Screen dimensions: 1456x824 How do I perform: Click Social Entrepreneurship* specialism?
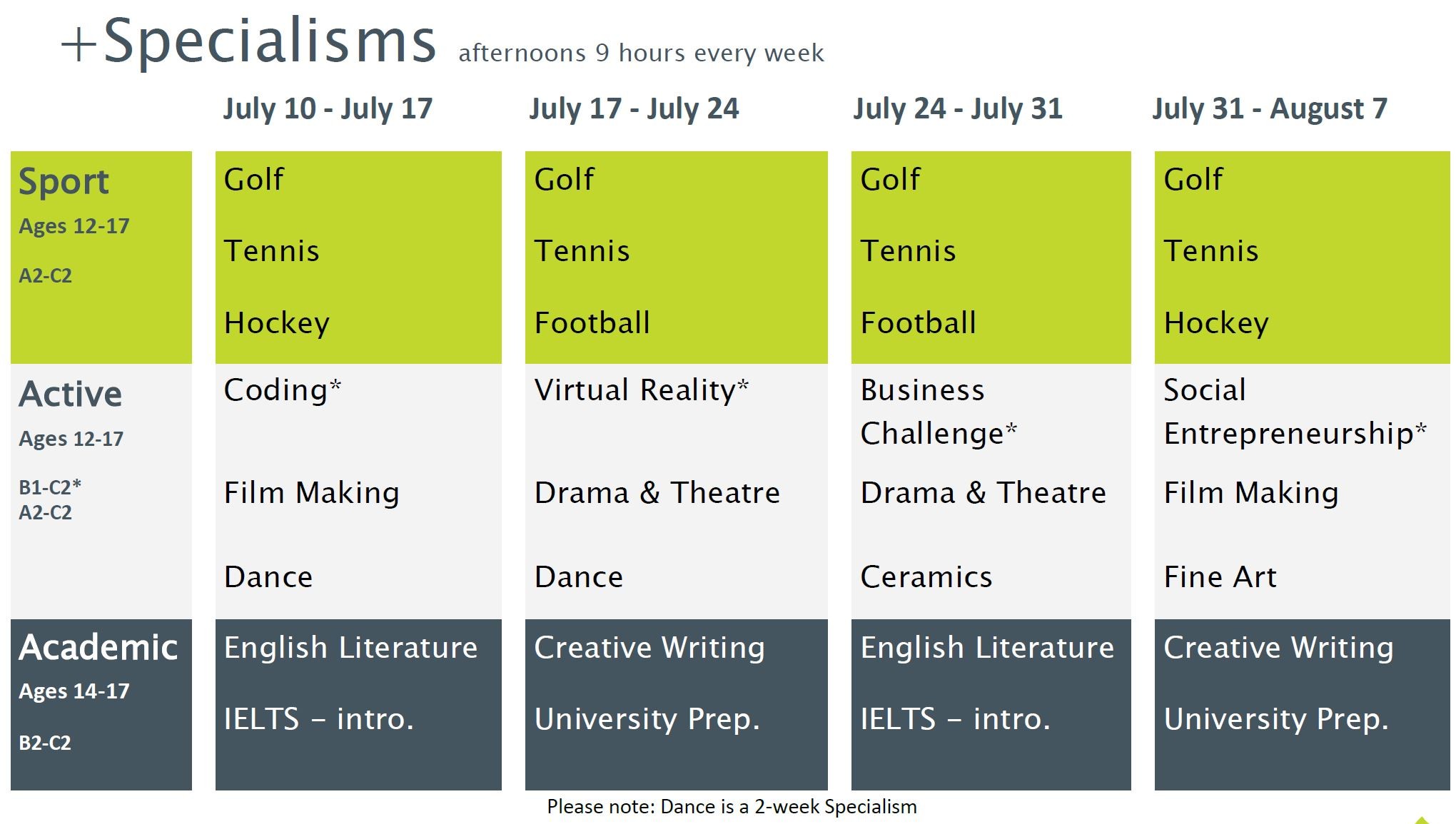point(1295,412)
